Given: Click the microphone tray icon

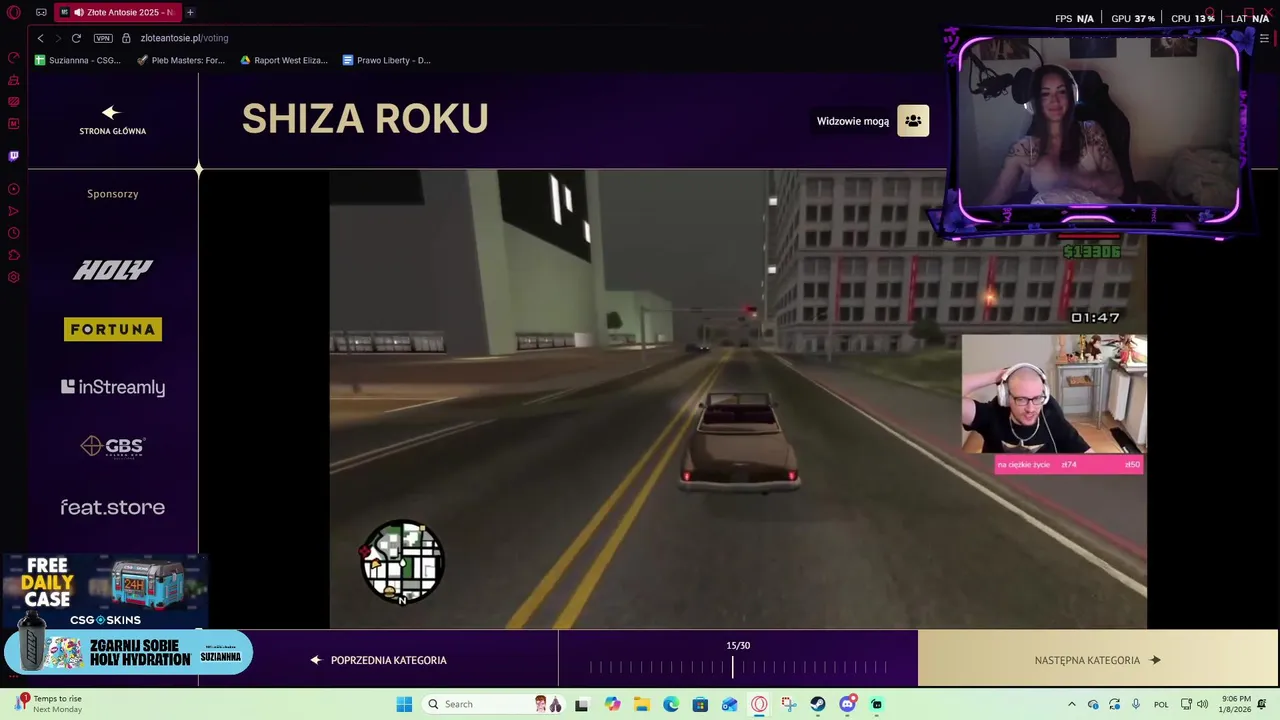Looking at the screenshot, I should (x=1135, y=704).
